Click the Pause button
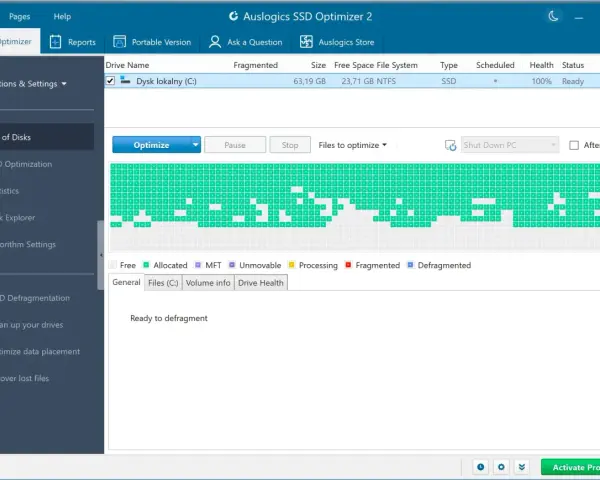Image resolution: width=600 pixels, height=480 pixels. tap(235, 145)
